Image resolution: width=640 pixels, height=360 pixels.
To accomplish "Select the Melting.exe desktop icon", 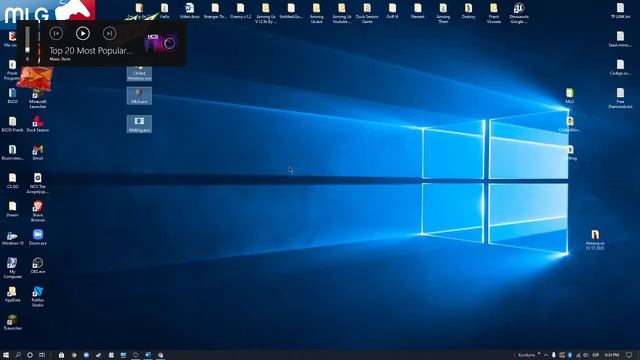I will 139,124.
